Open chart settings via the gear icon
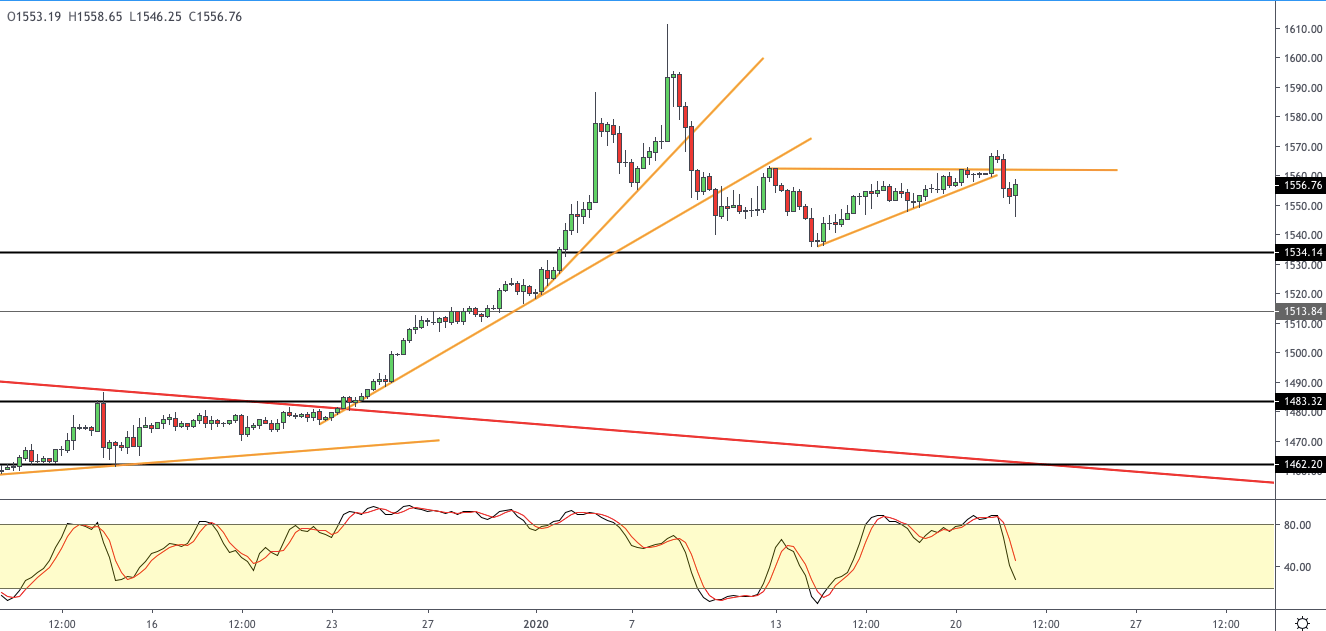The image size is (1326, 631). 1302,623
